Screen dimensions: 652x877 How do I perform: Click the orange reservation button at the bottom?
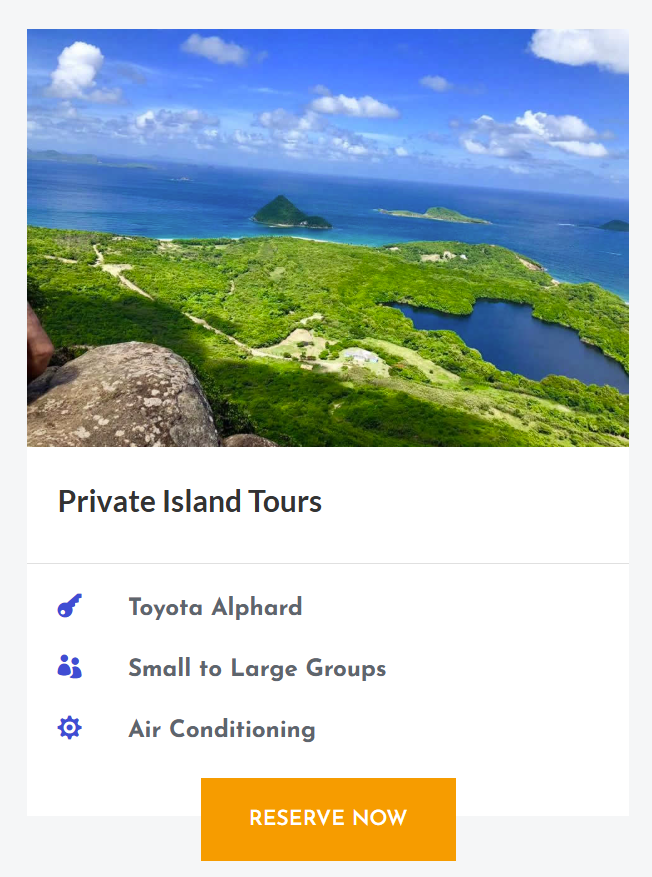point(327,819)
